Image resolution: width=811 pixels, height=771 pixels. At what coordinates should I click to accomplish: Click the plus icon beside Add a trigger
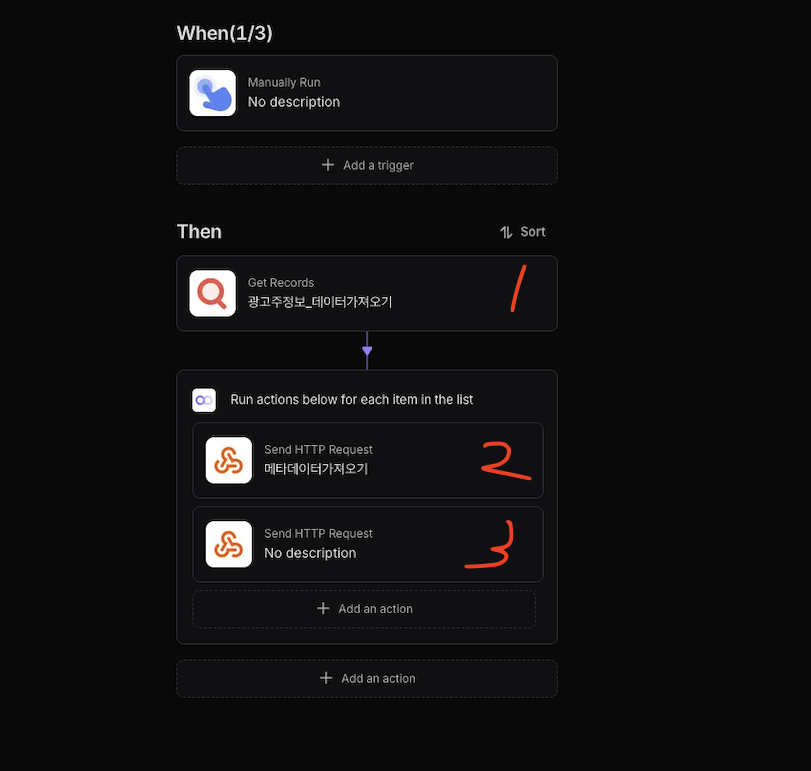328,165
